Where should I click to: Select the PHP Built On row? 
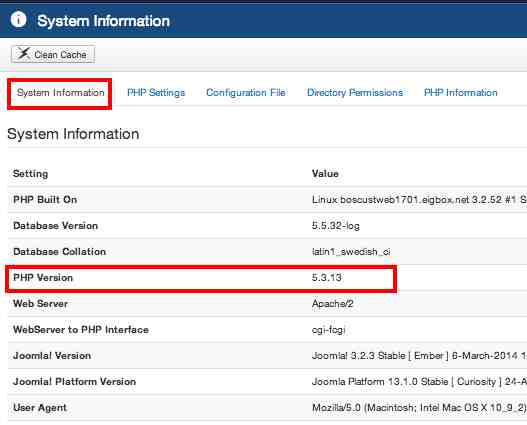click(x=267, y=200)
